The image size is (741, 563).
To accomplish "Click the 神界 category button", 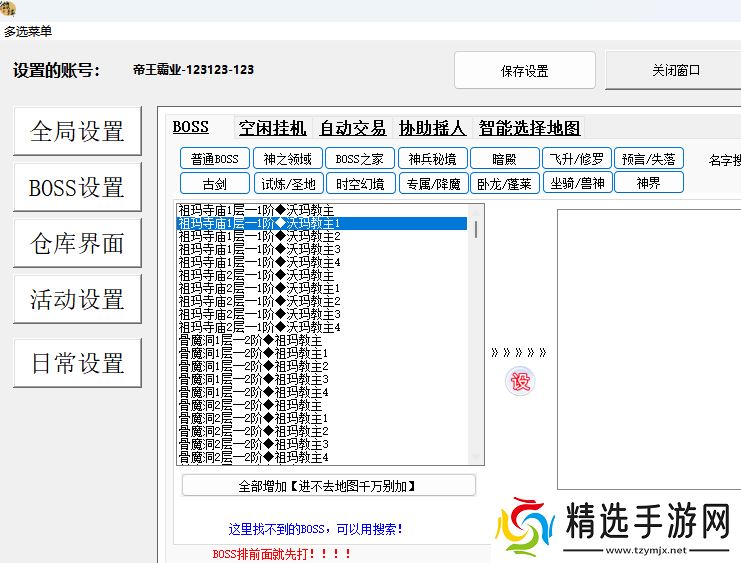I will pos(649,183).
